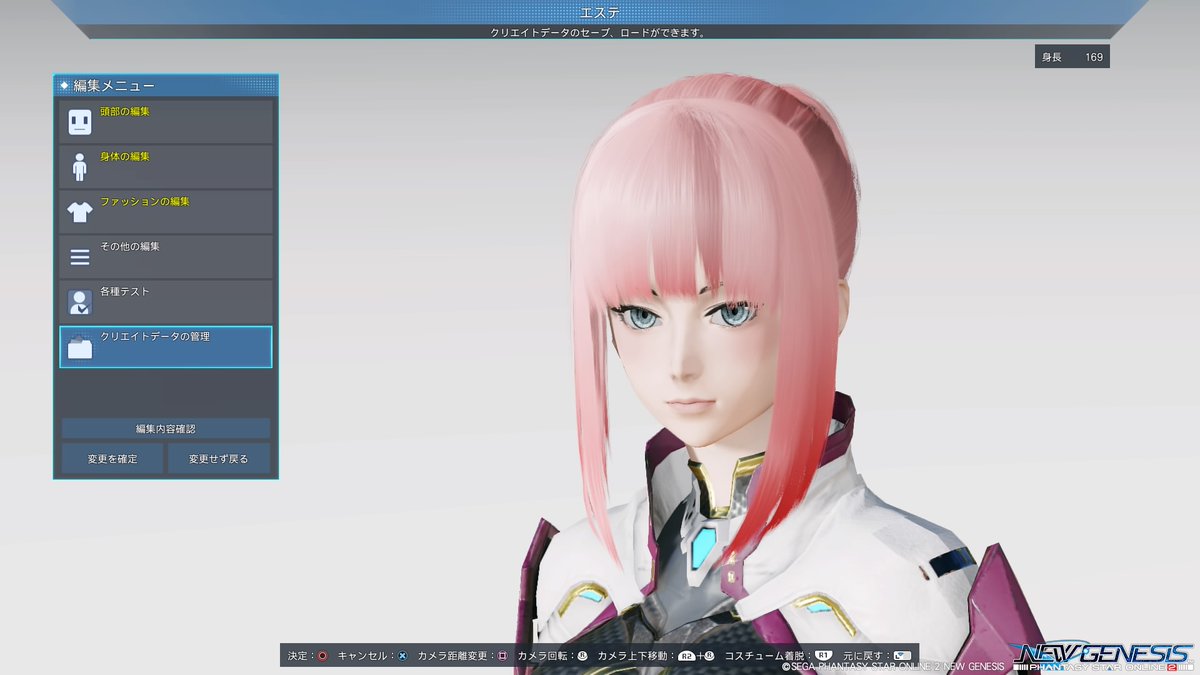Click the その他の編集 three-line icon
This screenshot has height=675, width=1200.
tap(80, 257)
